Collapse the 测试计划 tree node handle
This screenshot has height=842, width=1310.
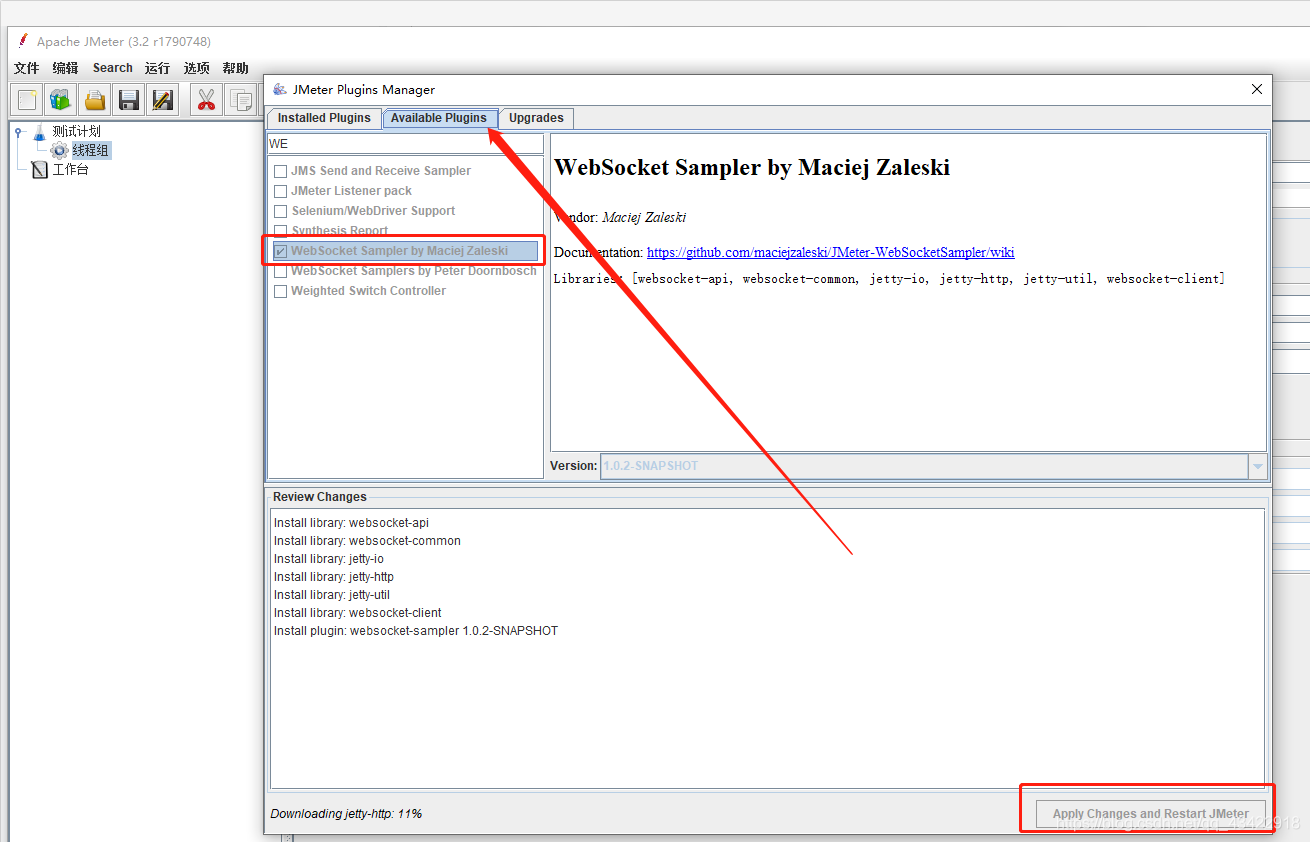click(x=18, y=131)
